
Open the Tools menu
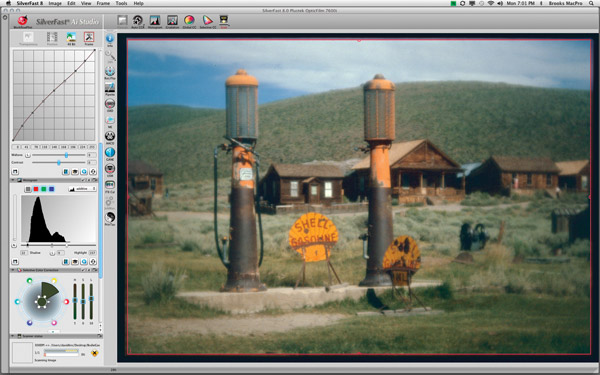click(121, 3)
